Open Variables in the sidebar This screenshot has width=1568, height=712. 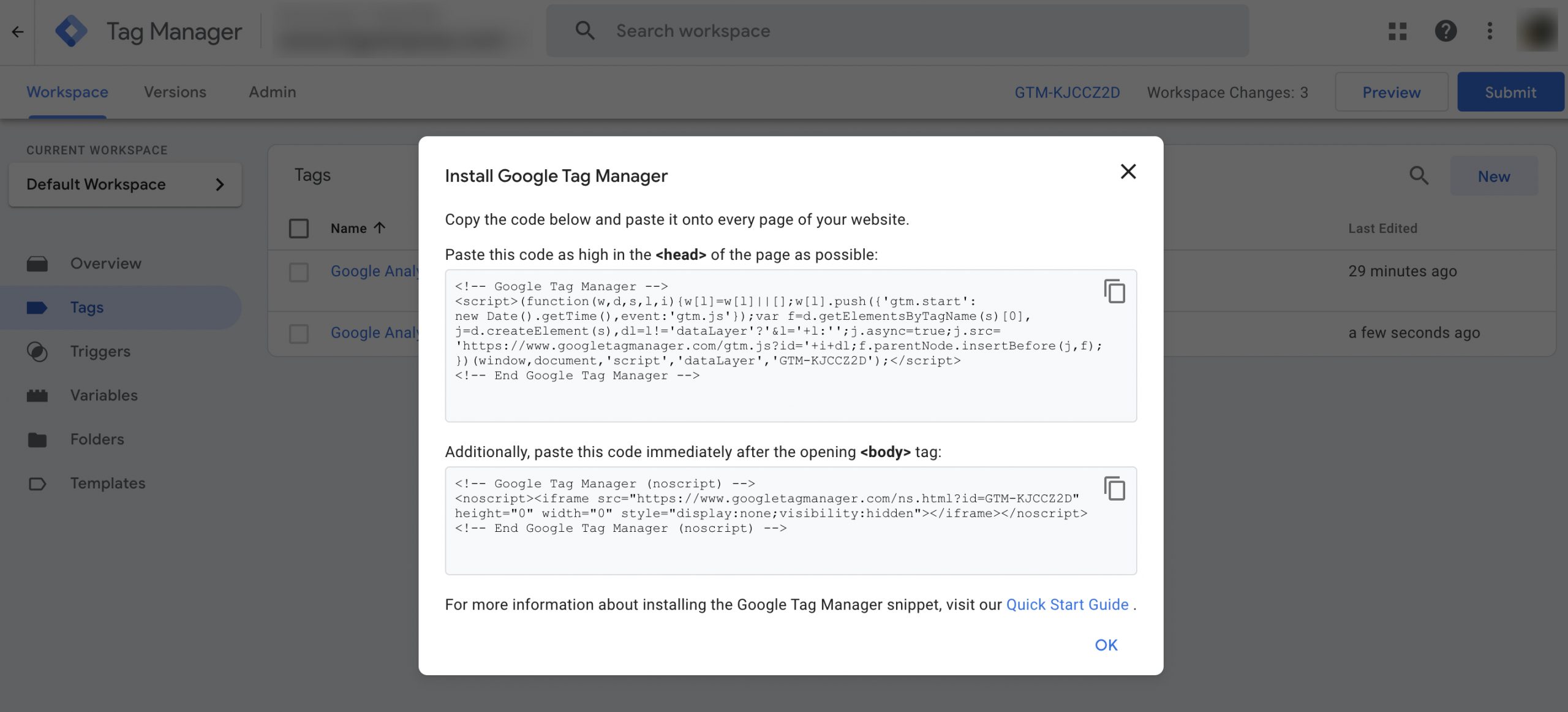point(104,396)
